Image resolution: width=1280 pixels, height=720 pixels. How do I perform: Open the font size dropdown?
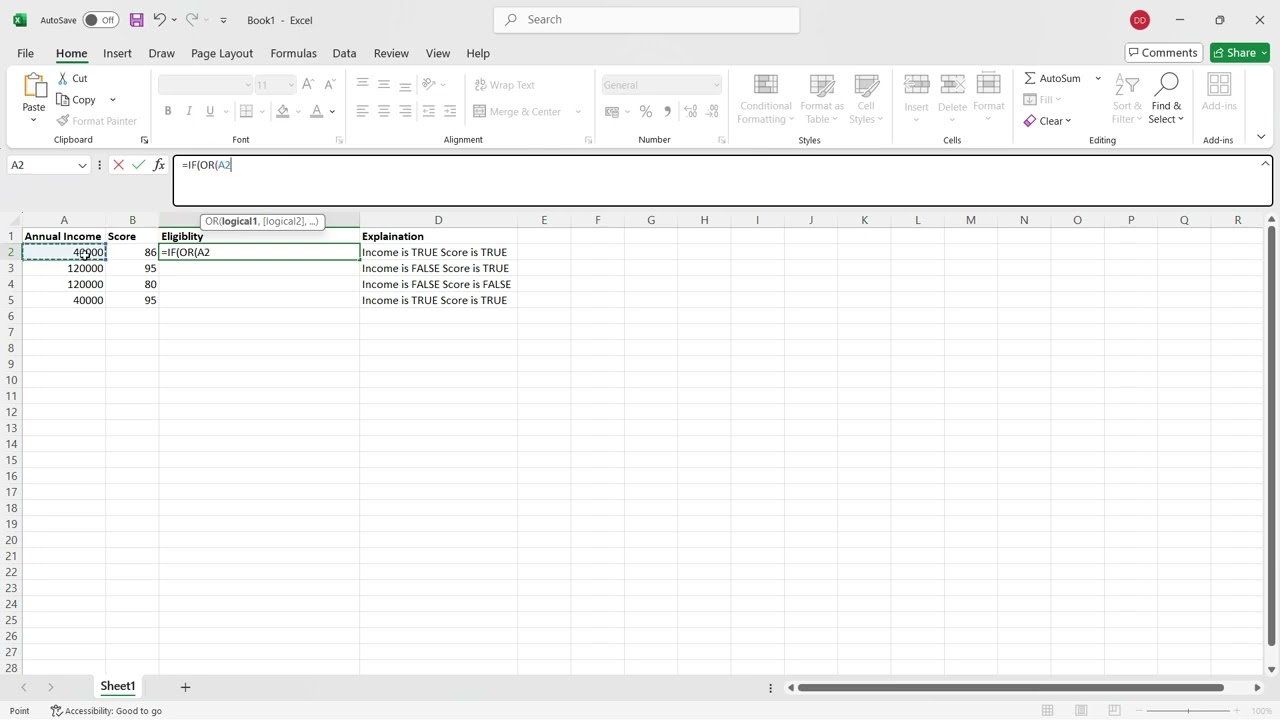(291, 85)
